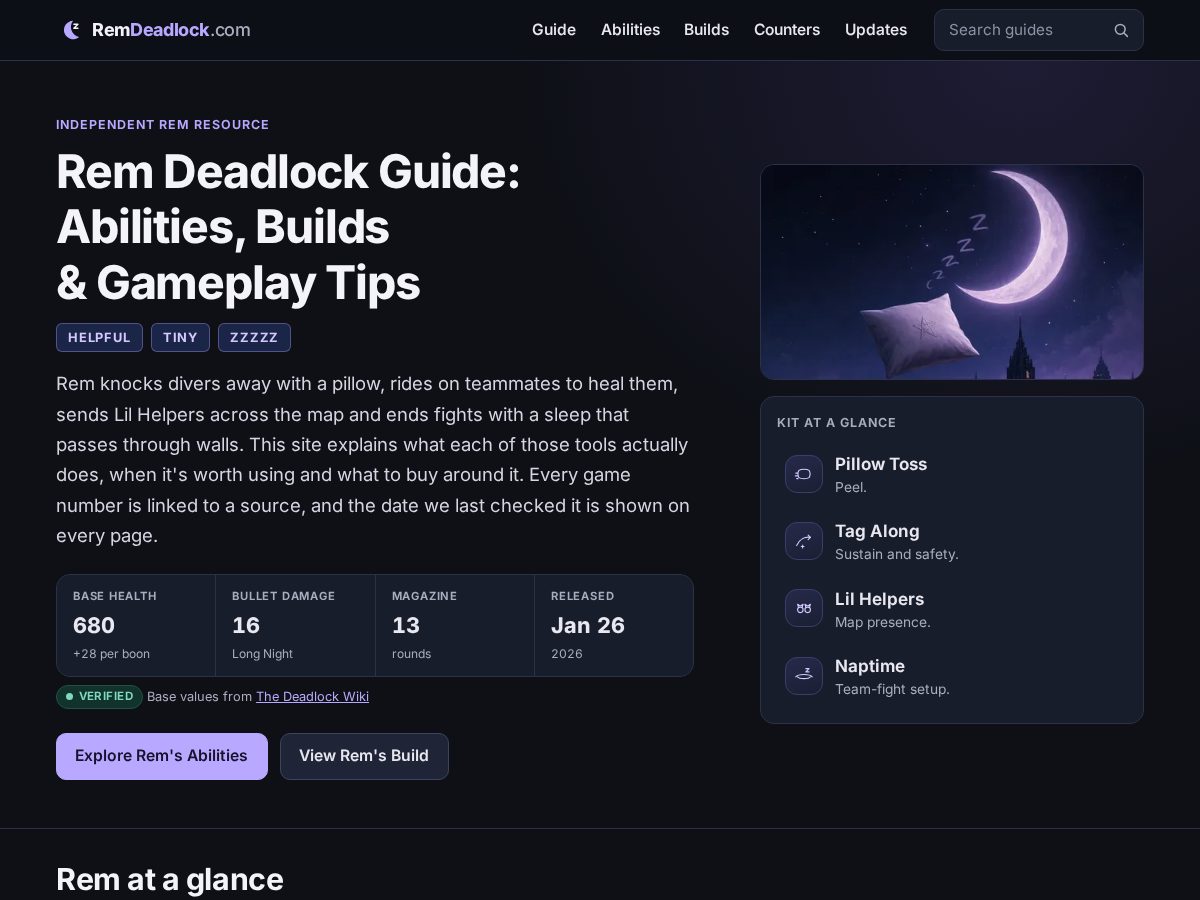Open The Deadlock Wiki source link
Image resolution: width=1200 pixels, height=900 pixels.
312,697
